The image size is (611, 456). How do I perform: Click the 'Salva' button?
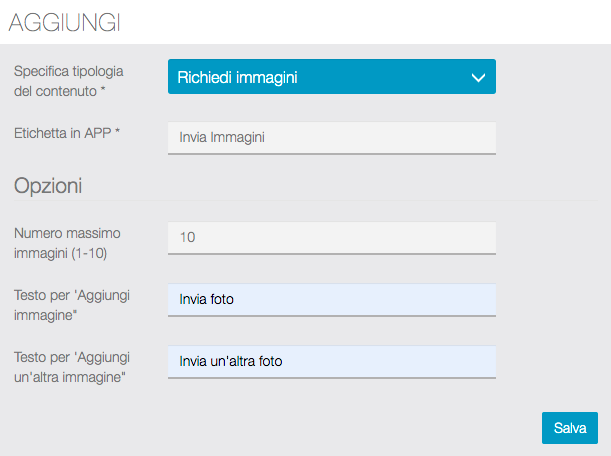[x=570, y=427]
